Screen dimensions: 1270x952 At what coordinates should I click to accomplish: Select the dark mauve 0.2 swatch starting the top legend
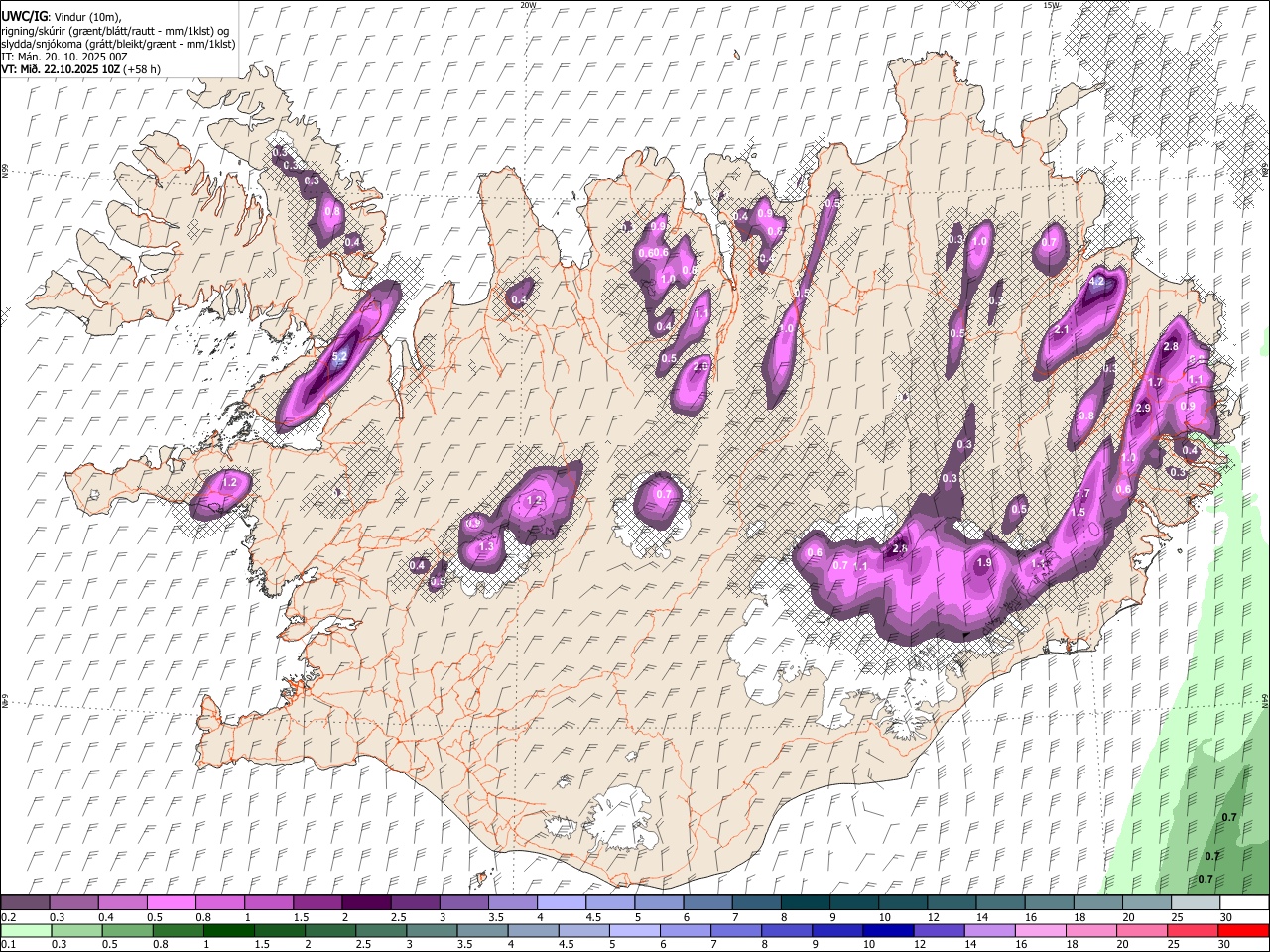coord(25,903)
